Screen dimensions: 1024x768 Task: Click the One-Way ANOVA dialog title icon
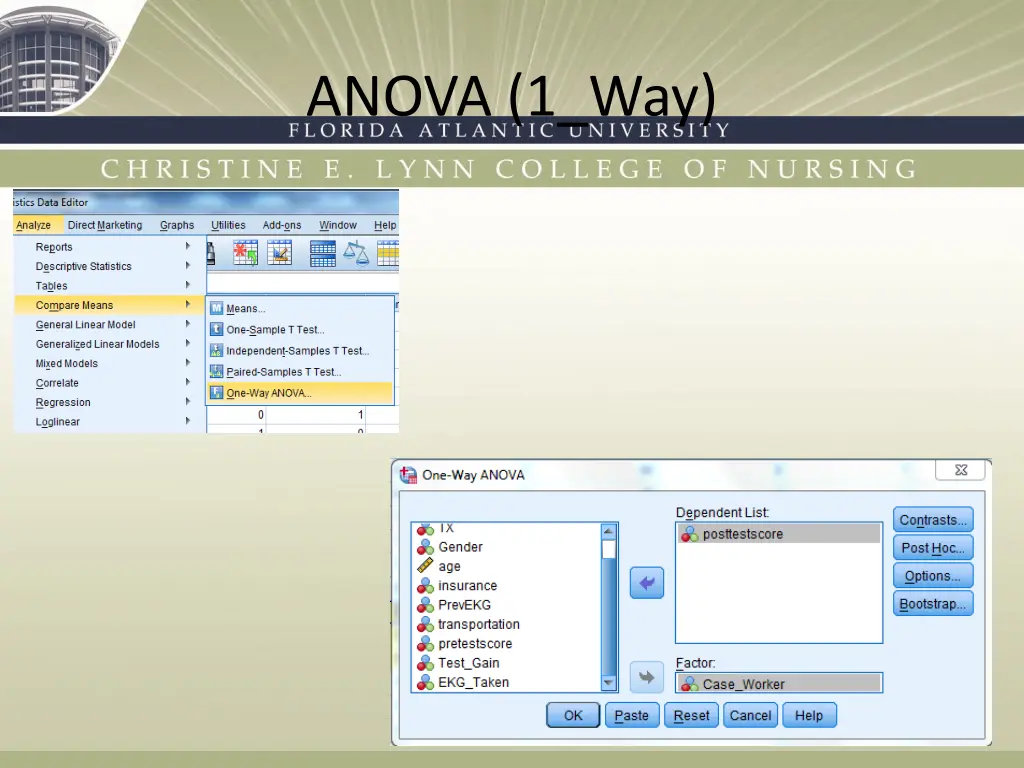pos(408,475)
